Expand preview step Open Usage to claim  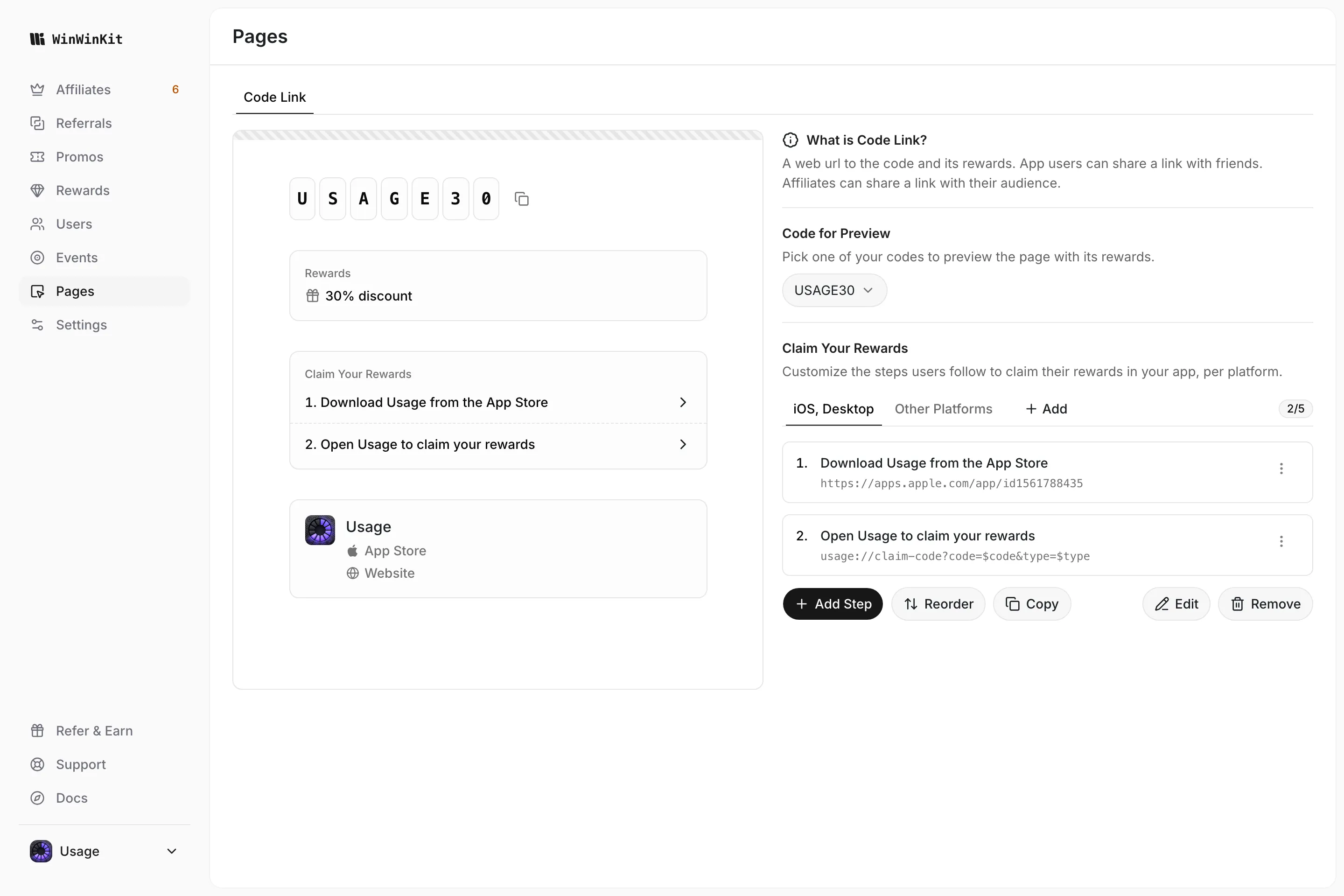point(498,445)
